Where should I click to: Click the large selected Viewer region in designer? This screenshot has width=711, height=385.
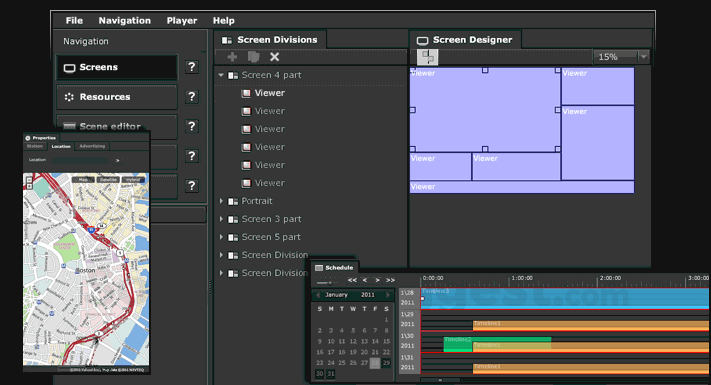(x=485, y=110)
